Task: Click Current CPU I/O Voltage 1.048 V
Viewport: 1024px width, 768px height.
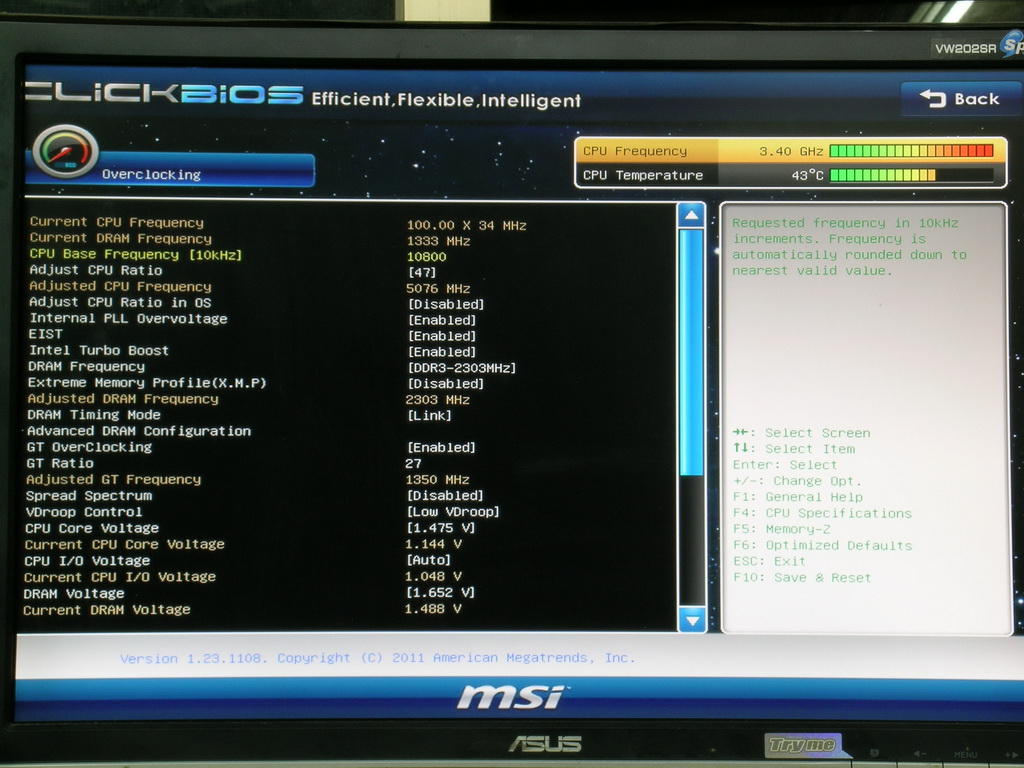Action: pyautogui.click(x=433, y=576)
